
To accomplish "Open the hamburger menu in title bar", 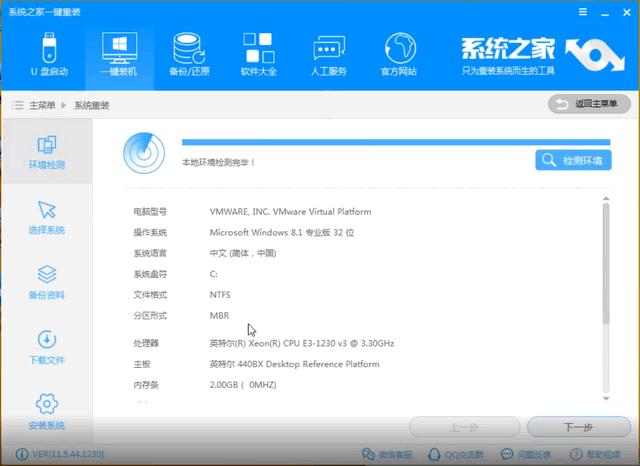I will pyautogui.click(x=583, y=12).
